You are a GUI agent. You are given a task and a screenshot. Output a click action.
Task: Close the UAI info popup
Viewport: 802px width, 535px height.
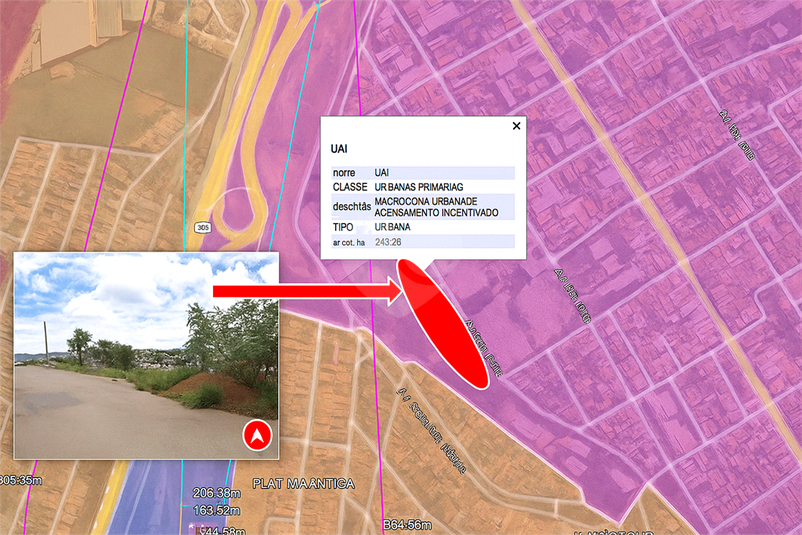point(516,126)
